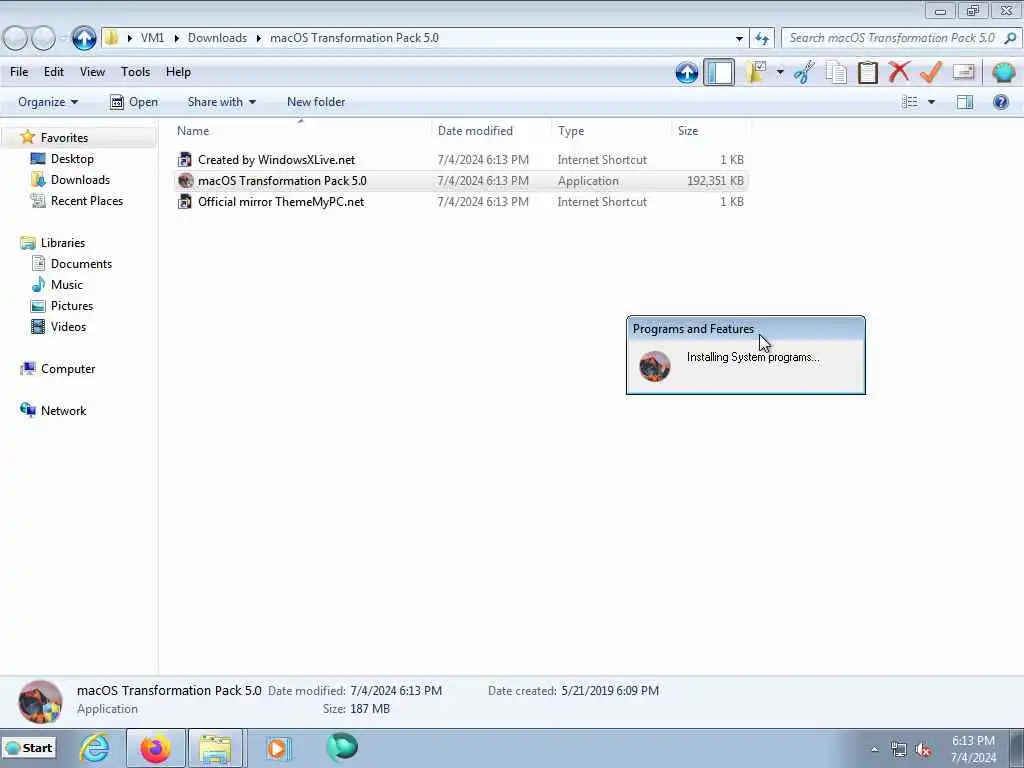Click the red X Delete icon
Screen dimensions: 1024x768
point(899,72)
